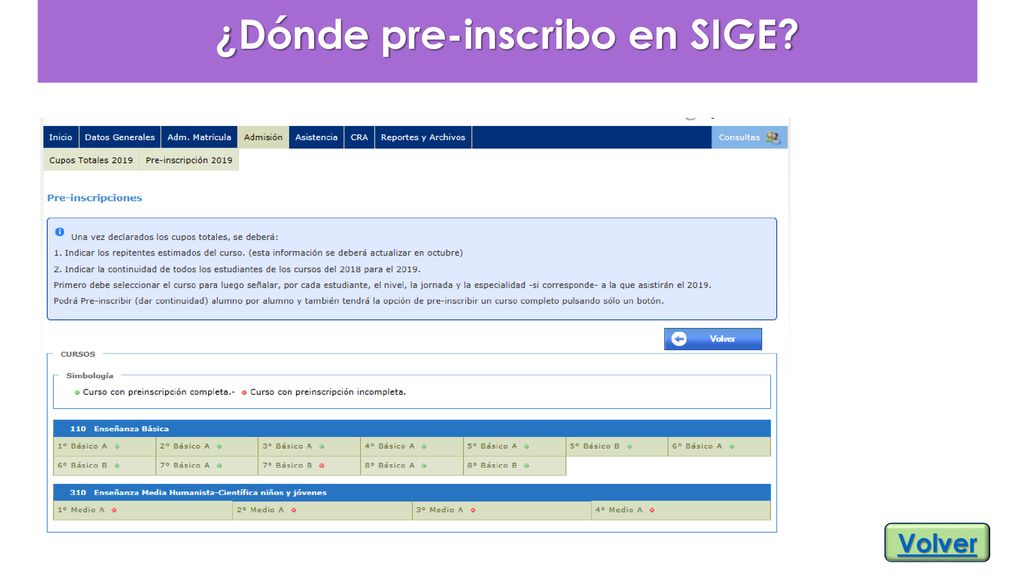
Task: Click the Pre-inscripciones heading
Action: 95,198
